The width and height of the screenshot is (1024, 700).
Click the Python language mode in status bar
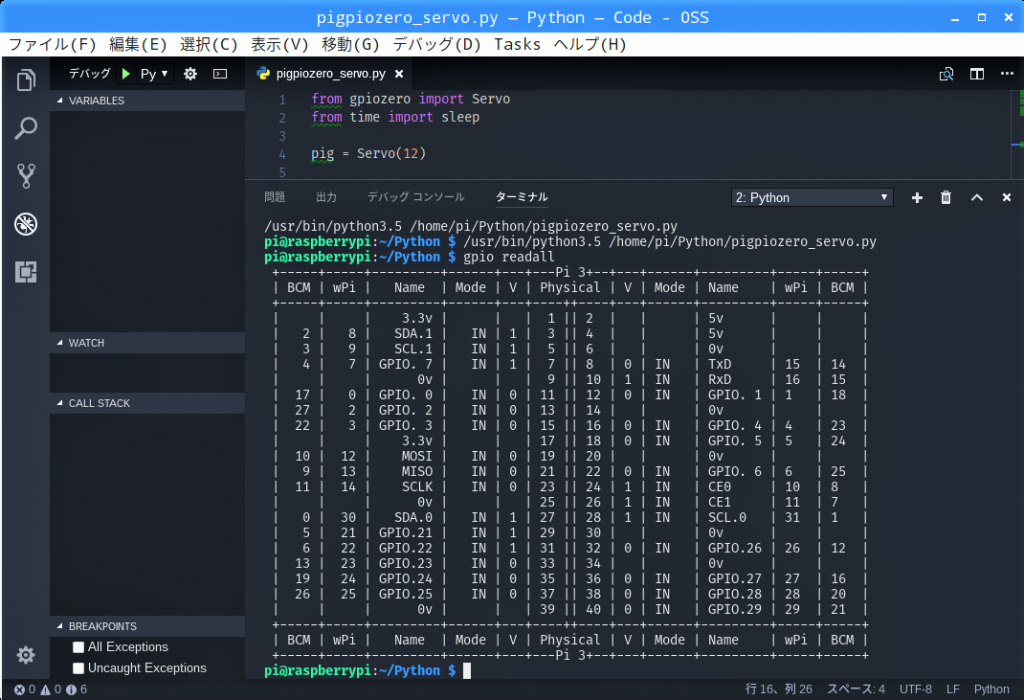tap(991, 689)
